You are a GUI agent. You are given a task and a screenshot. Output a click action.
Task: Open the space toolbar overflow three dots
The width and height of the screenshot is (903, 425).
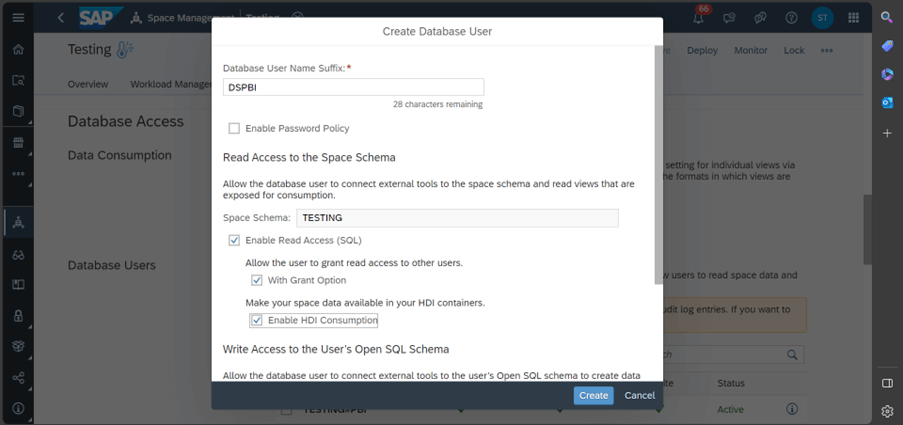[x=826, y=50]
